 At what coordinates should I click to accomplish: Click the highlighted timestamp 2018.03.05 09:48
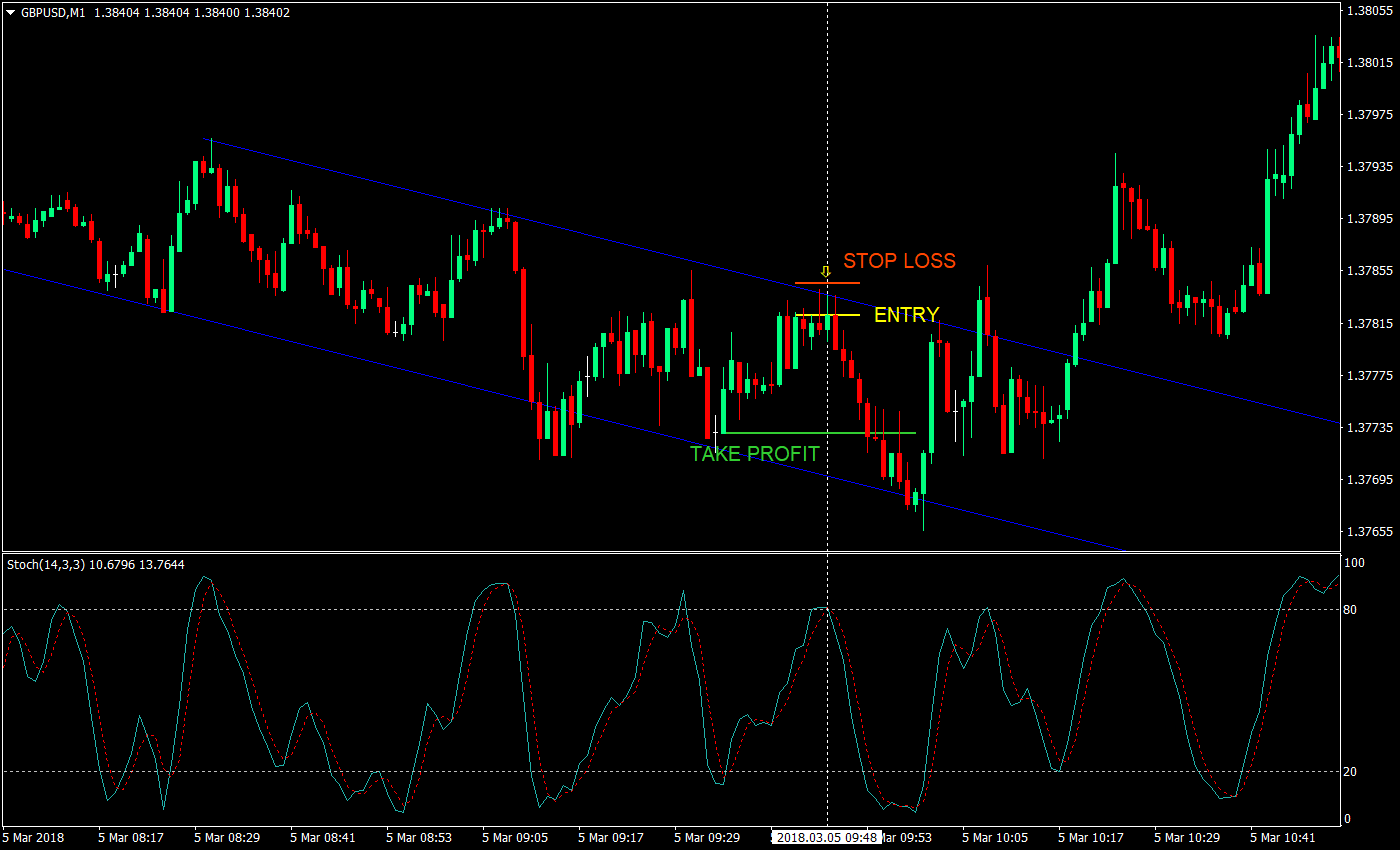coord(826,839)
